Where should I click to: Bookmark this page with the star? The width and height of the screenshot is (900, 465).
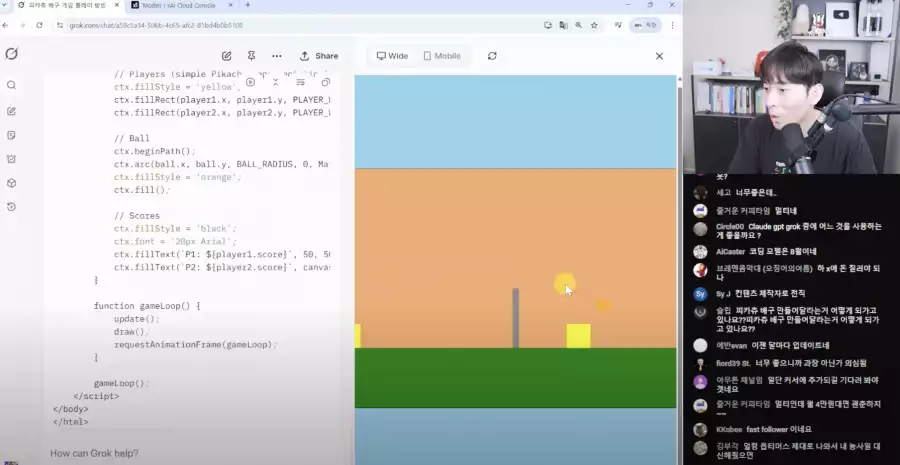(x=594, y=25)
